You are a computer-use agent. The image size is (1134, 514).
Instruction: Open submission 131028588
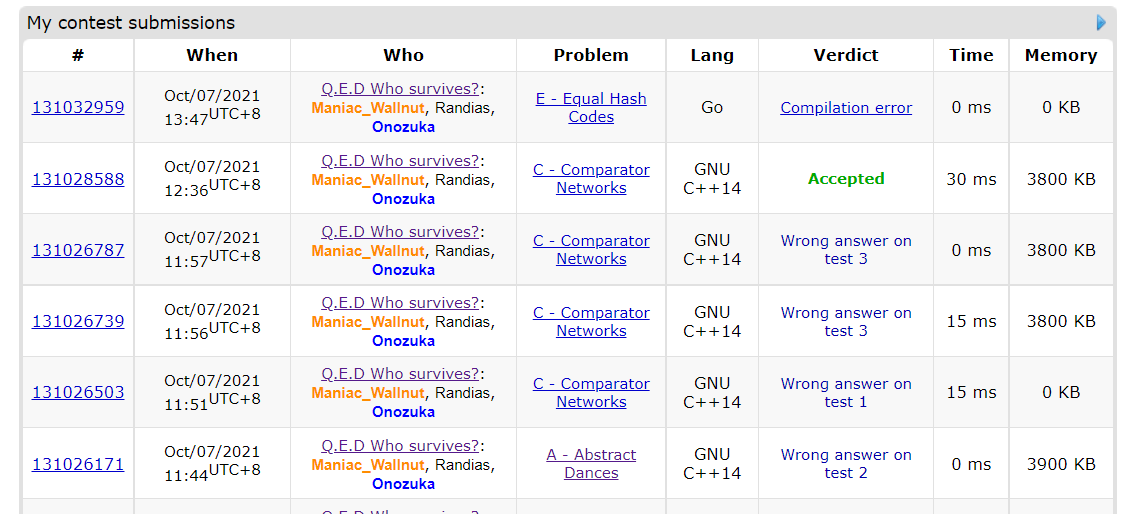(x=78, y=179)
